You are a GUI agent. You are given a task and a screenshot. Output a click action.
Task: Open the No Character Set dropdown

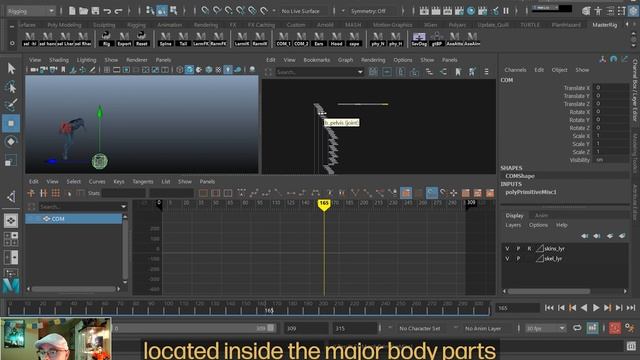[x=419, y=328]
